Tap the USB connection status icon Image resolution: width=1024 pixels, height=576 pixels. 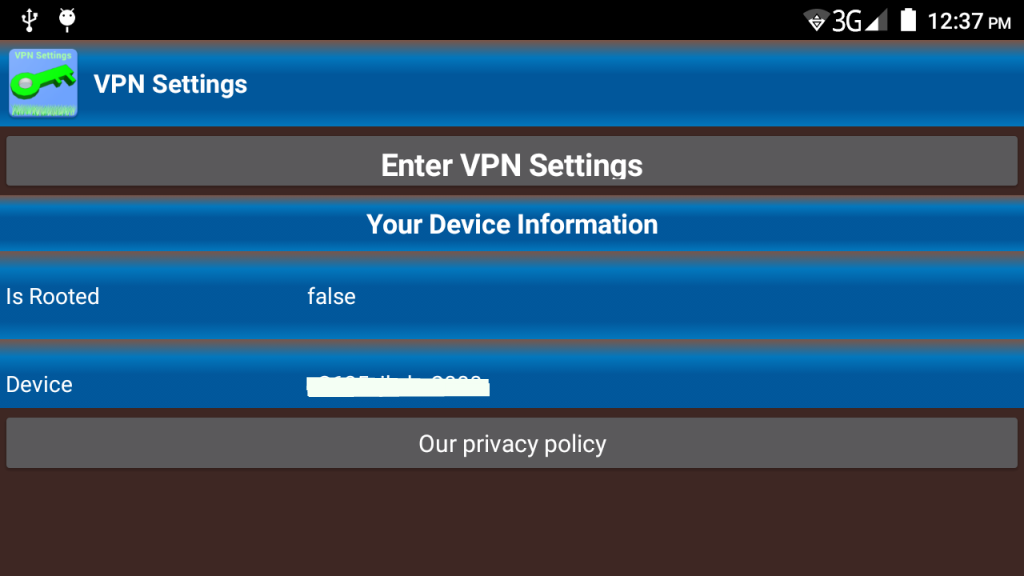(29, 19)
